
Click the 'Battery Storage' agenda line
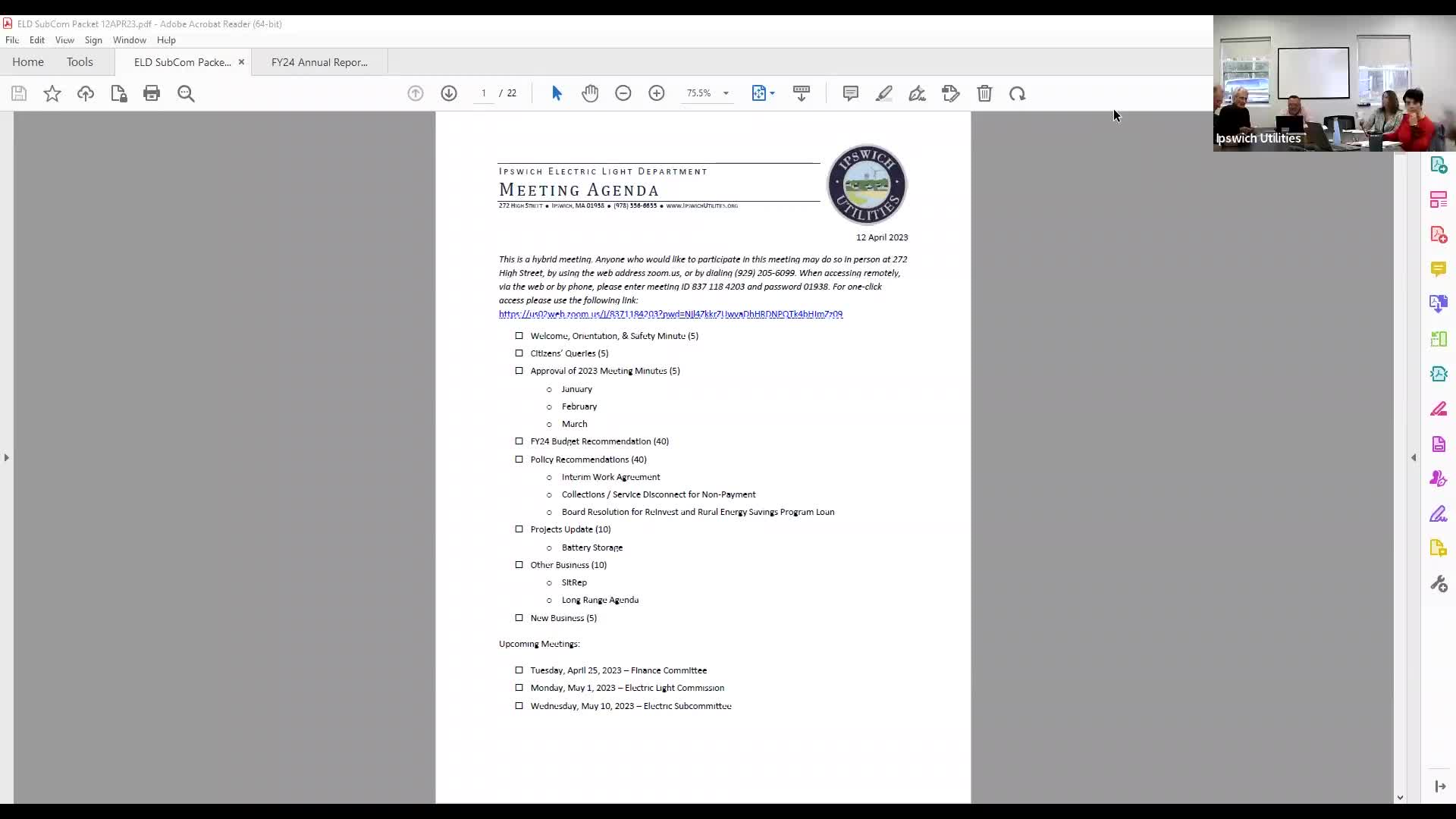click(592, 548)
